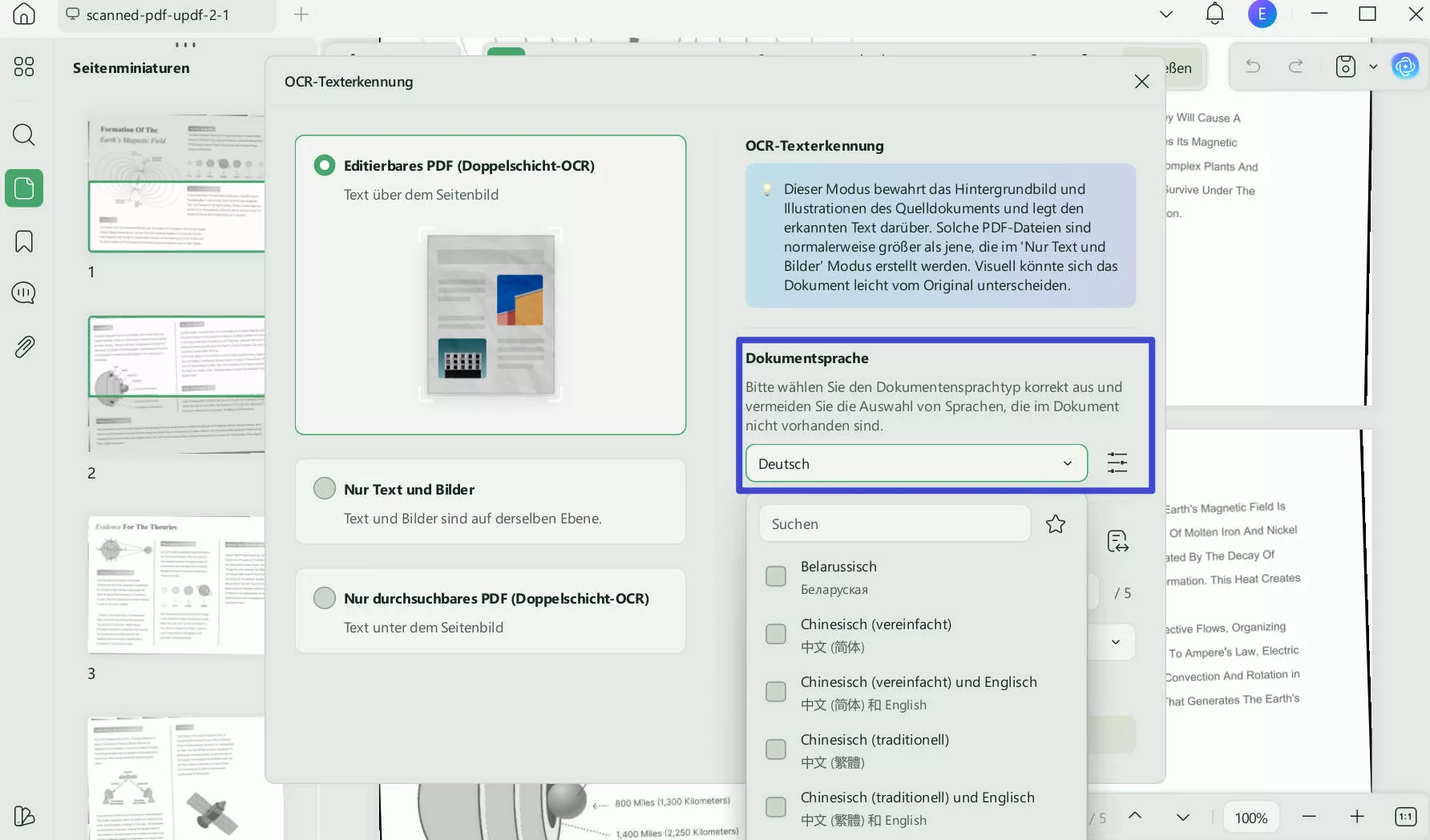Click the redo arrow
The image size is (1430, 840).
coord(1295,67)
